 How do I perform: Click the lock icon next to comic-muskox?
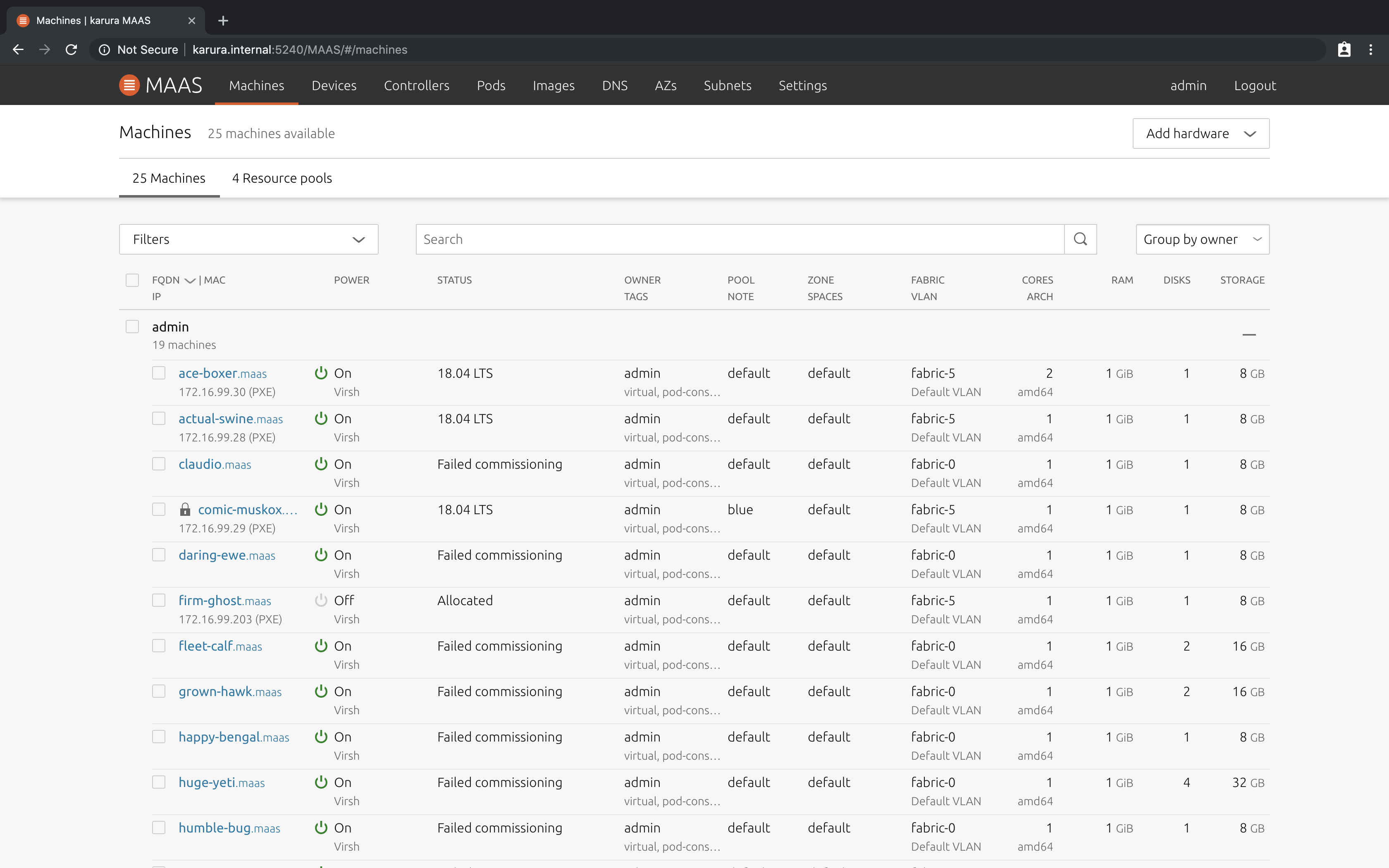point(185,510)
